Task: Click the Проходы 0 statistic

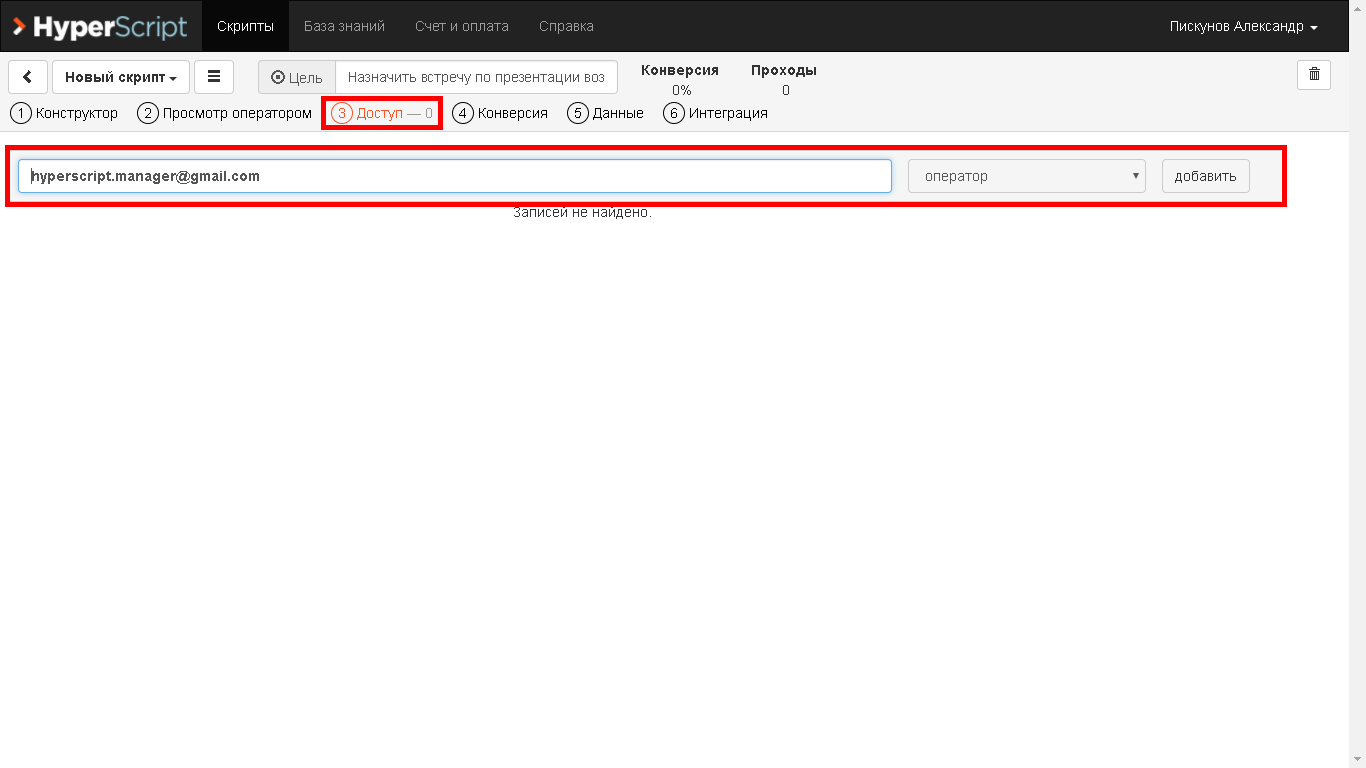Action: pos(784,80)
